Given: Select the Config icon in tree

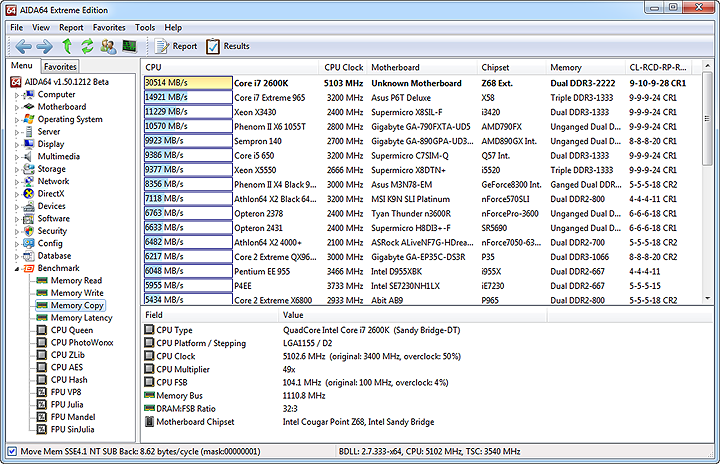Looking at the screenshot, I should [x=28, y=243].
